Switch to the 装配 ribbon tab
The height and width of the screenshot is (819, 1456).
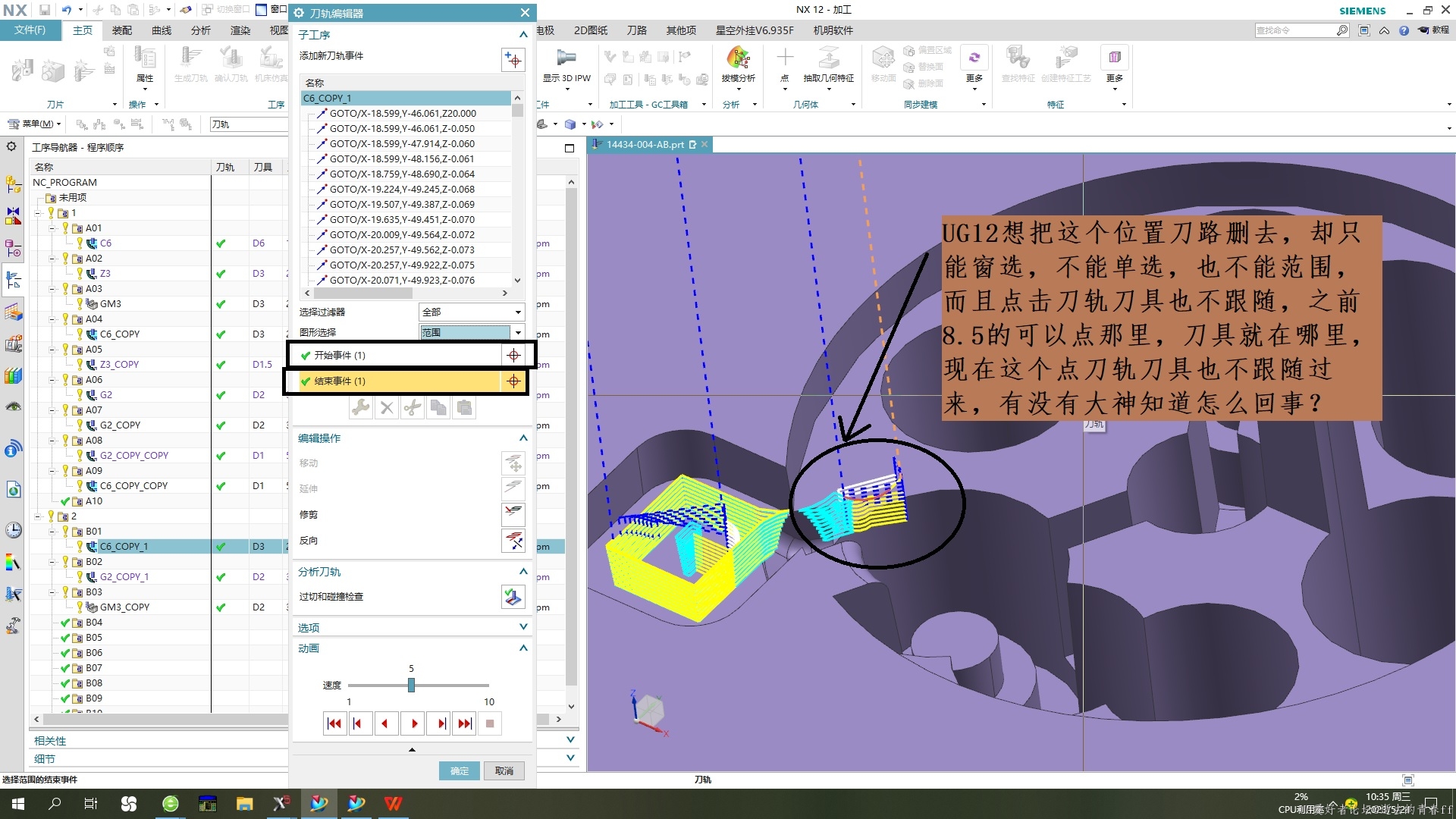click(122, 30)
